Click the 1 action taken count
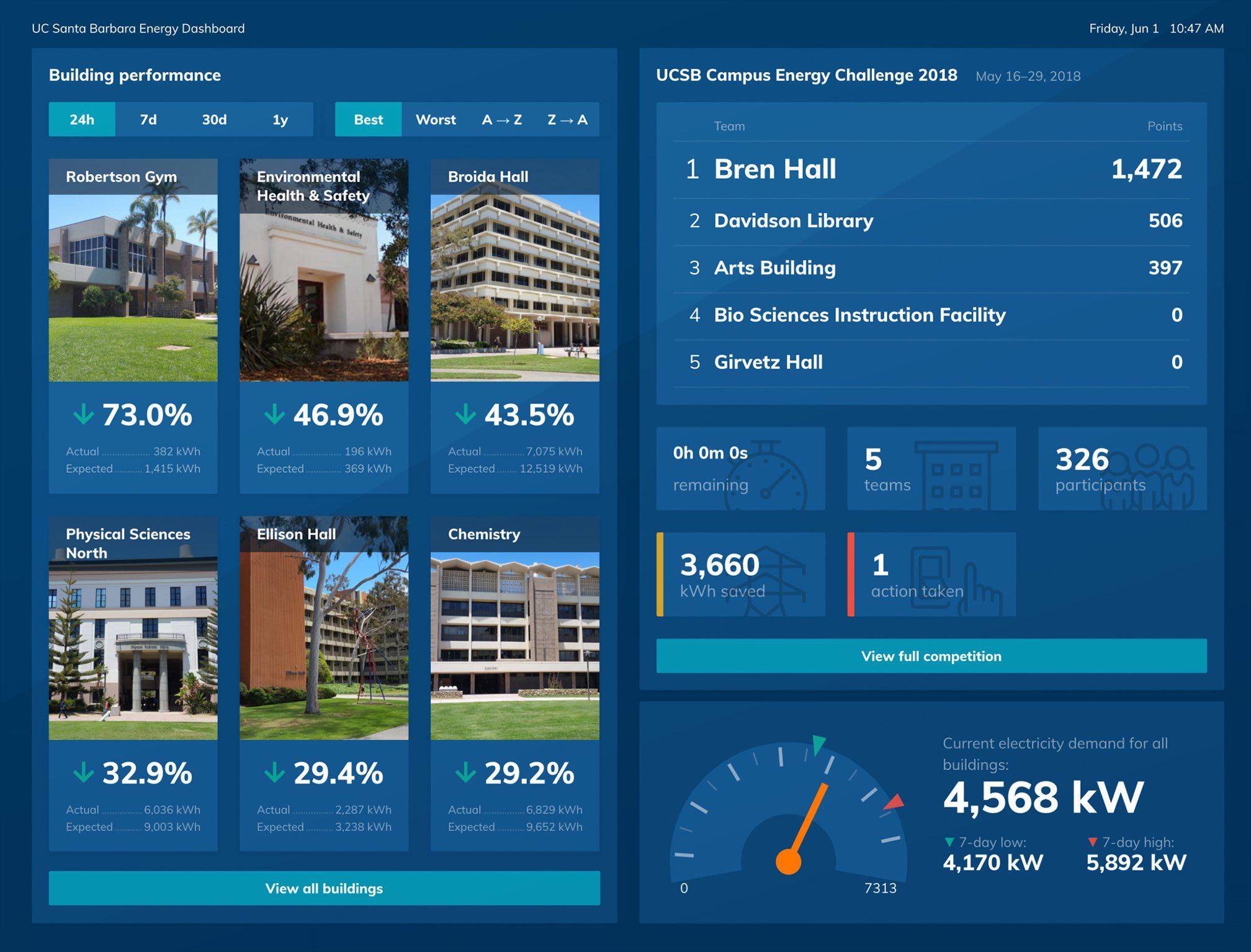 pyautogui.click(x=880, y=565)
